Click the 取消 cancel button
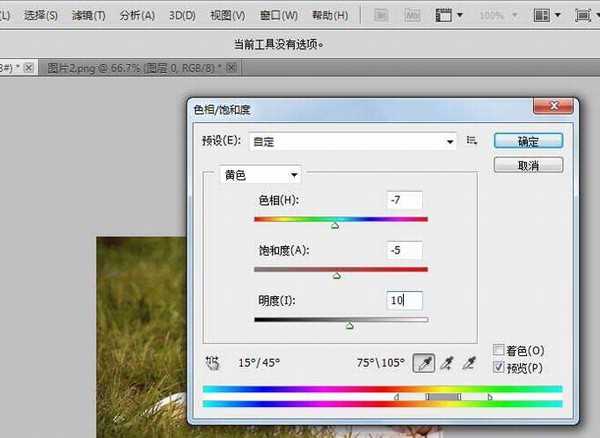600x438 pixels. click(528, 165)
